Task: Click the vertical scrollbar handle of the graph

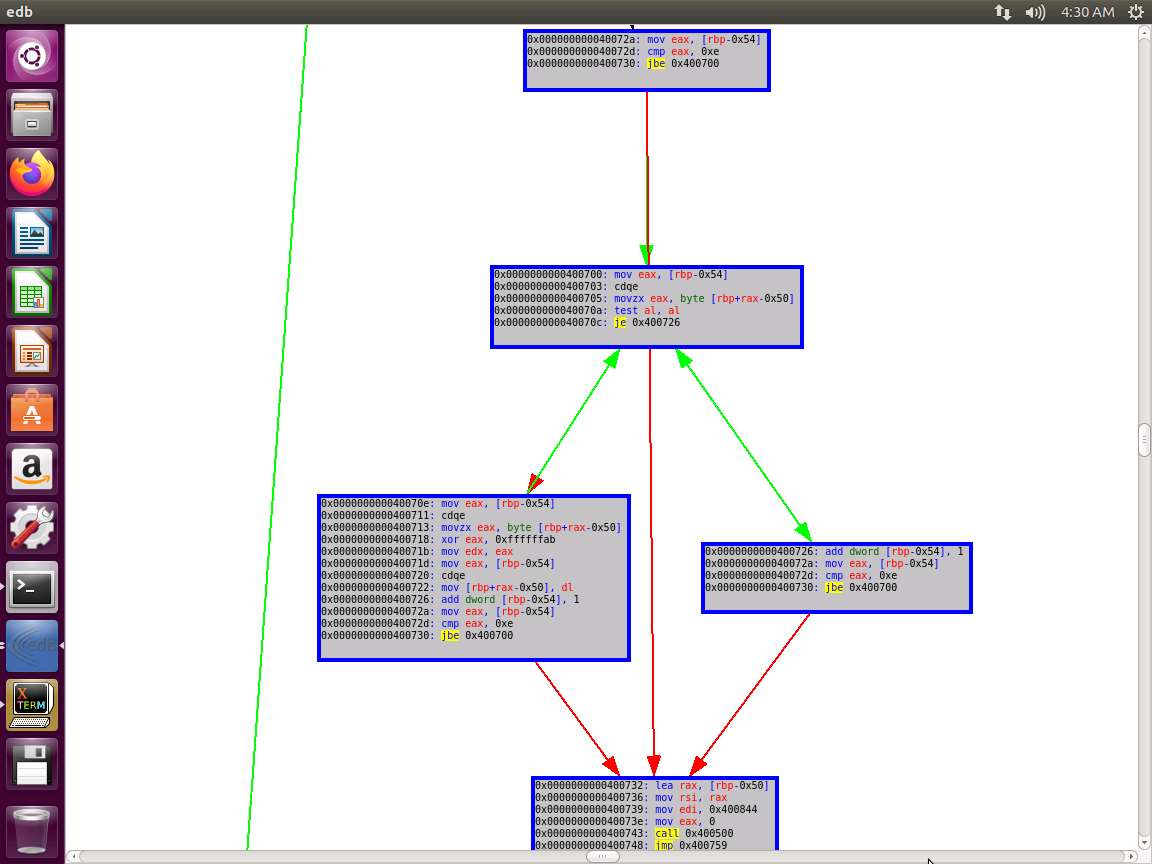Action: tap(1145, 439)
